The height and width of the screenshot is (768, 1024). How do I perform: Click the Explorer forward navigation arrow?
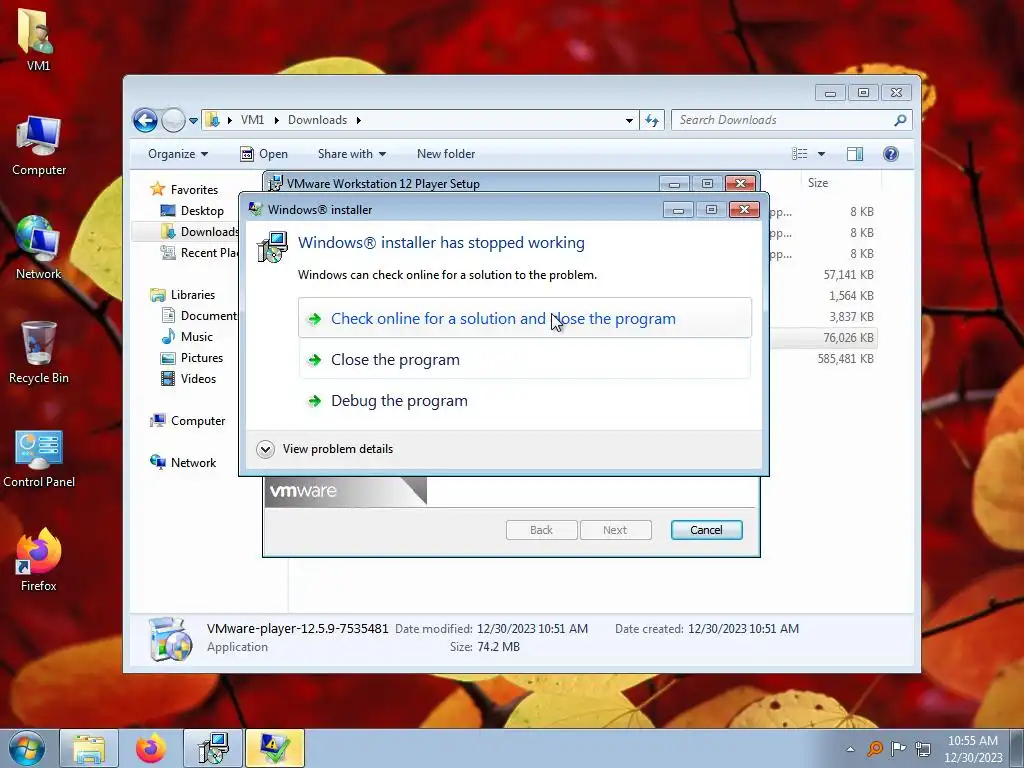click(x=173, y=120)
